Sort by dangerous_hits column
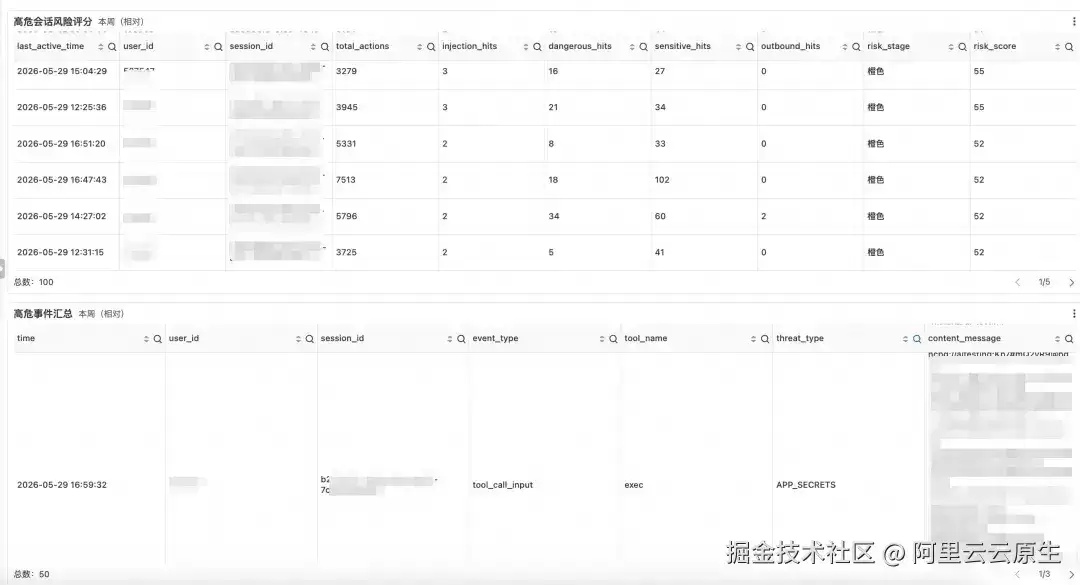The height and width of the screenshot is (585, 1080). tap(632, 47)
